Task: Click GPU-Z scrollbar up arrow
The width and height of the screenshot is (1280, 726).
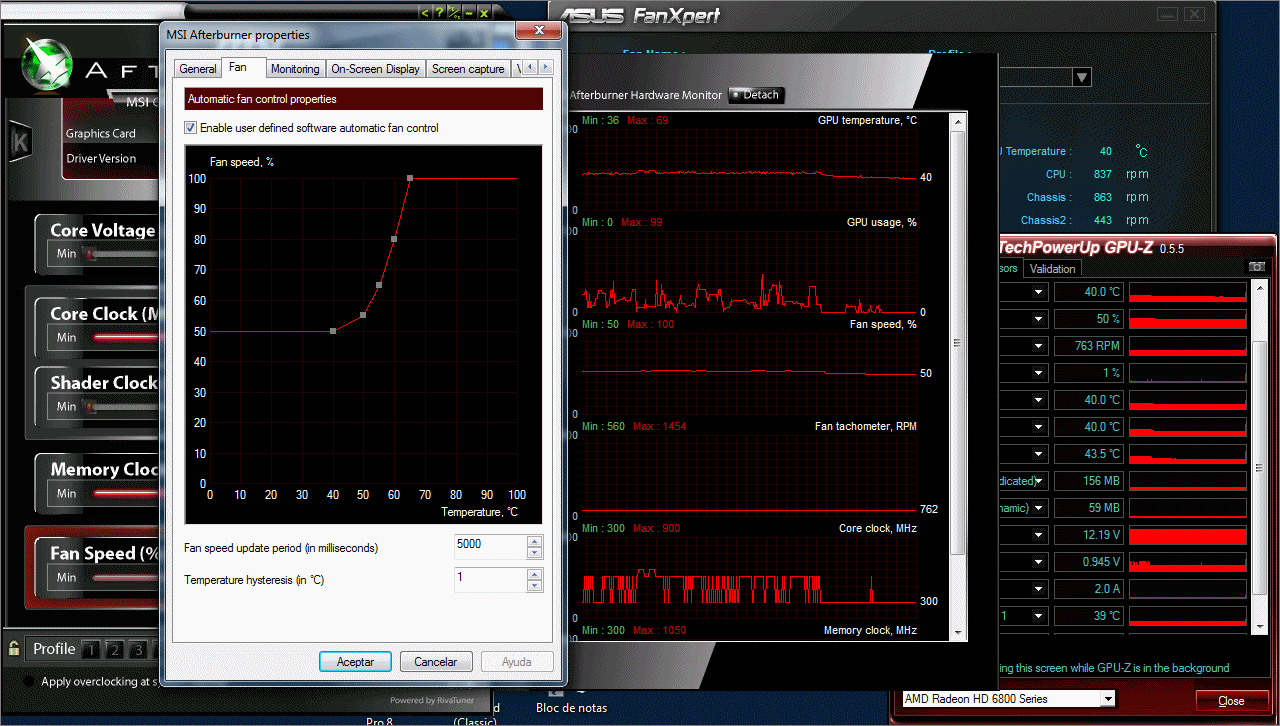Action: point(1262,288)
